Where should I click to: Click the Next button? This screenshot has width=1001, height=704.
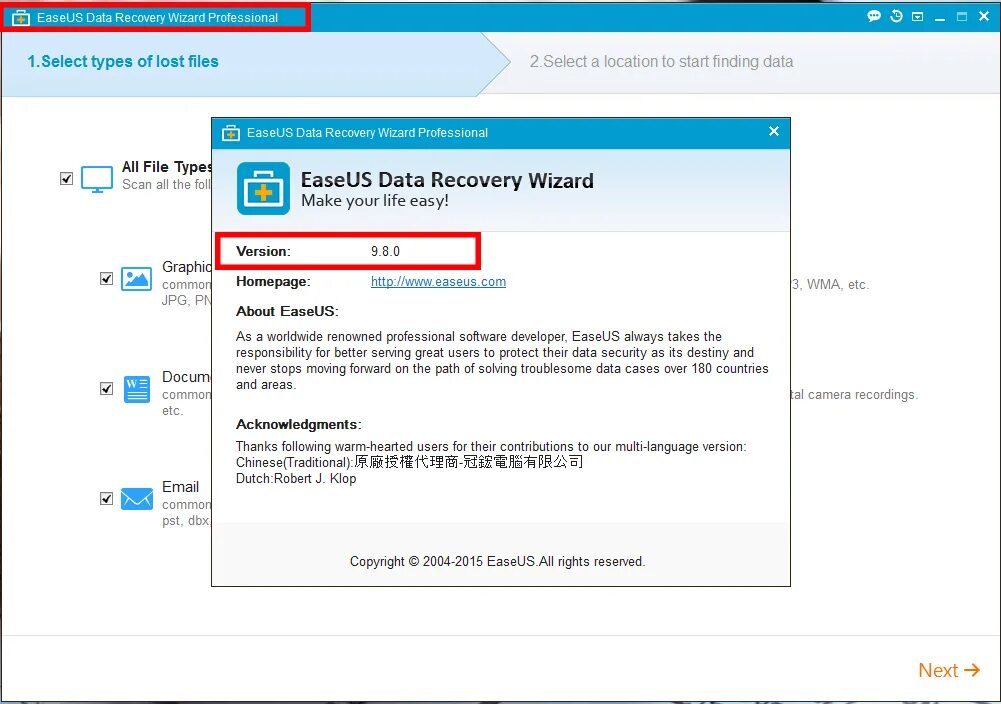[949, 670]
